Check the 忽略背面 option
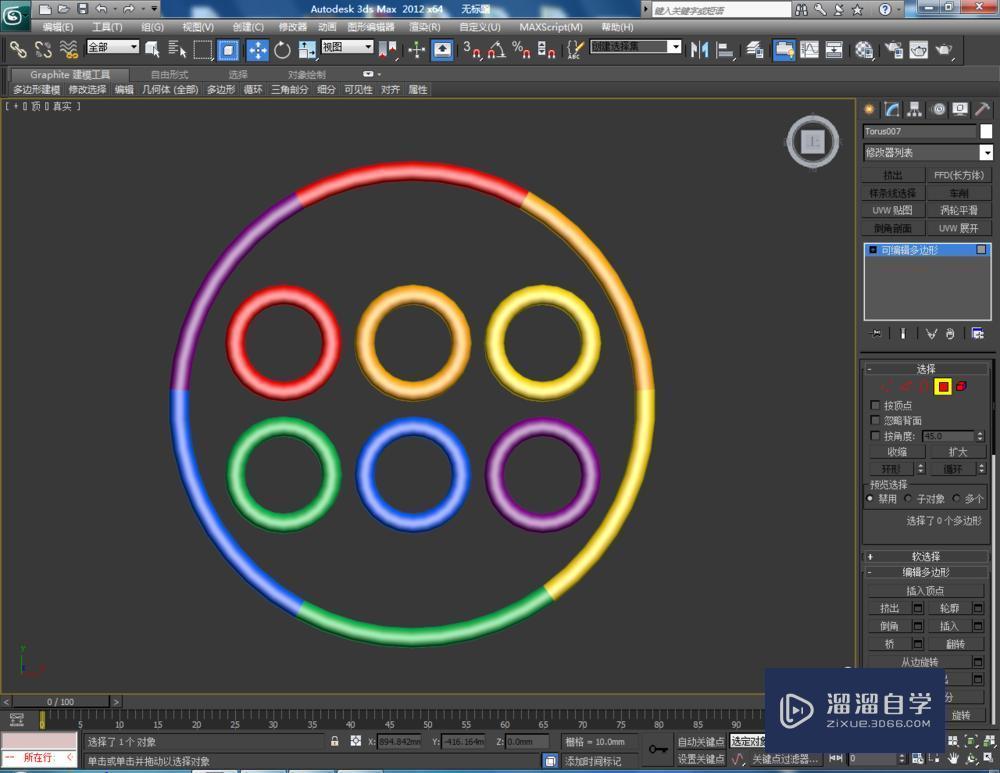Image resolution: width=1000 pixels, height=773 pixels. click(876, 420)
